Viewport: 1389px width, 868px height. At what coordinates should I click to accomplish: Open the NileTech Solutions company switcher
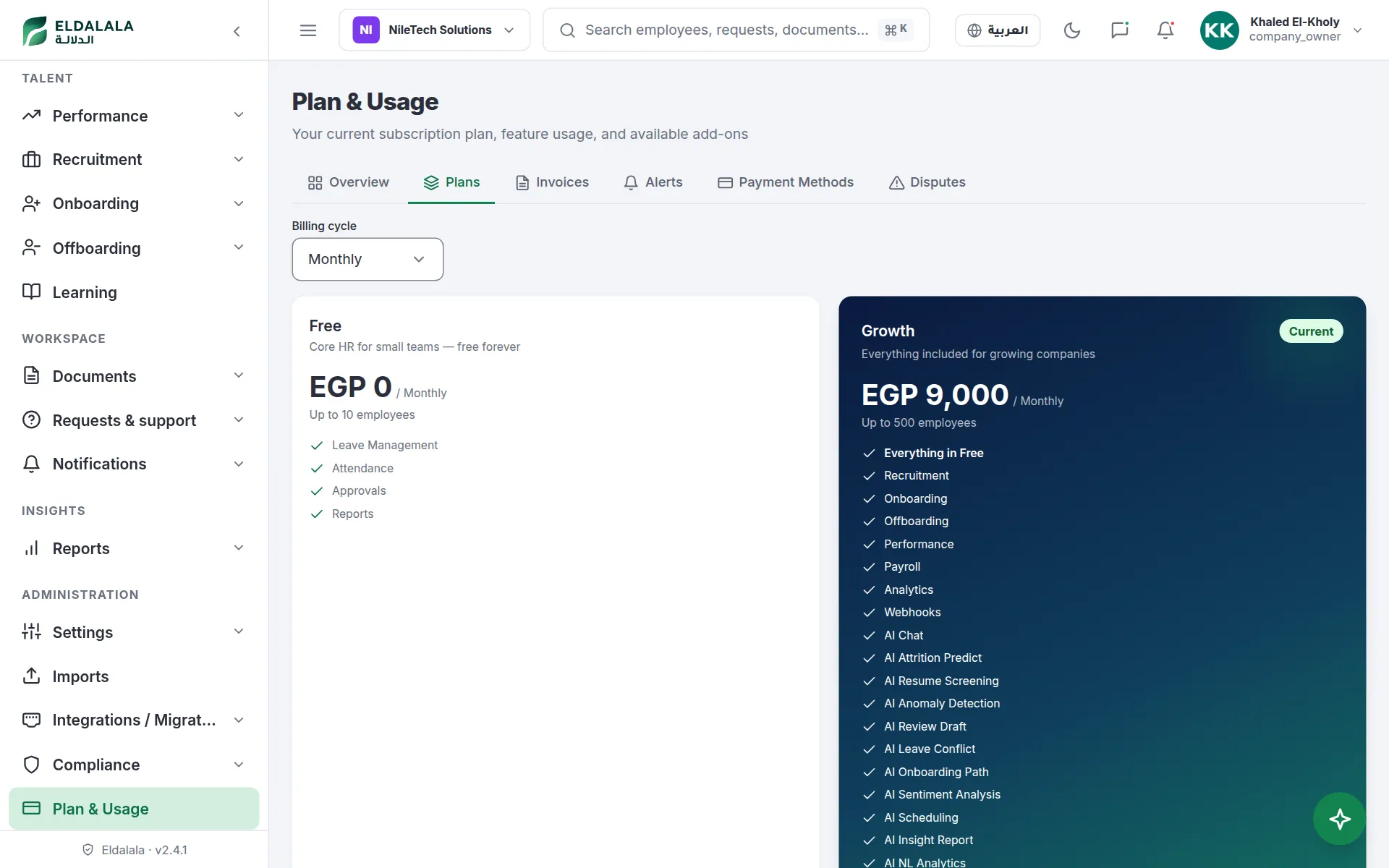[434, 30]
